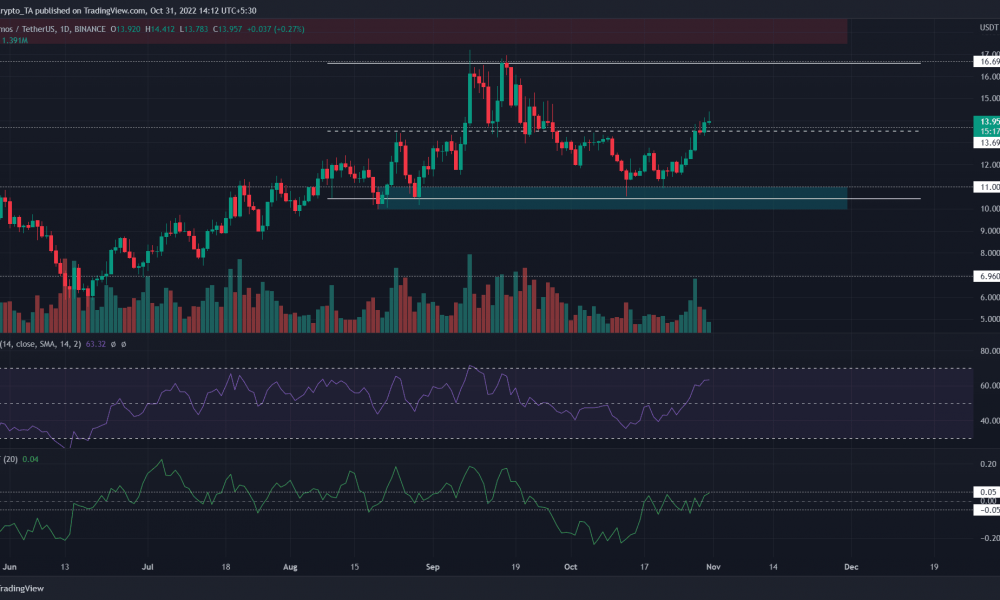Click the 13.69 price level label

[987, 142]
